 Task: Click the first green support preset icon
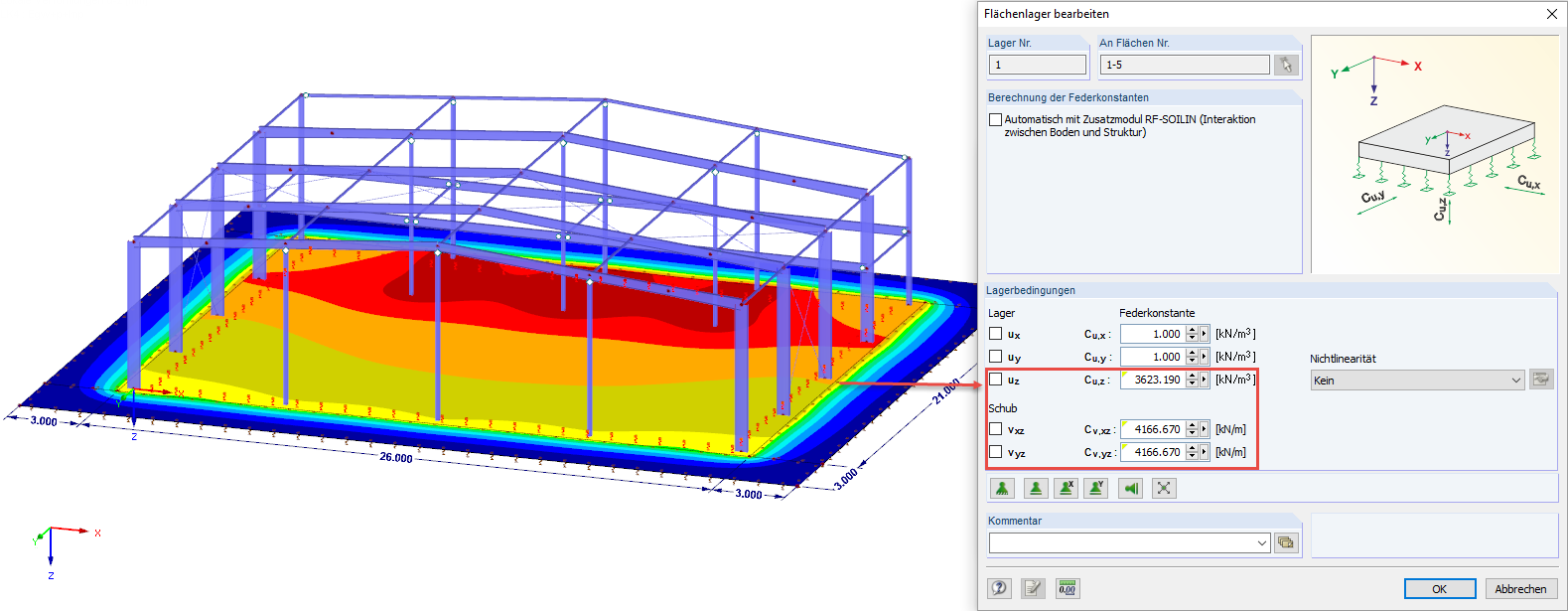1002,488
